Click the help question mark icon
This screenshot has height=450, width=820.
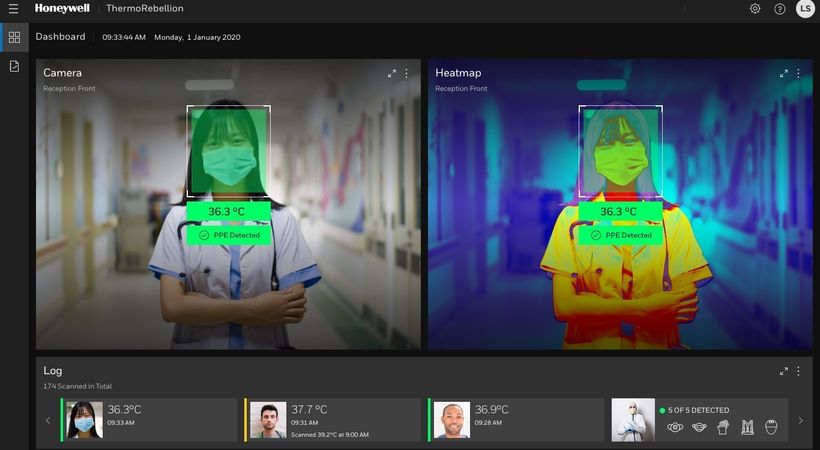(x=780, y=9)
